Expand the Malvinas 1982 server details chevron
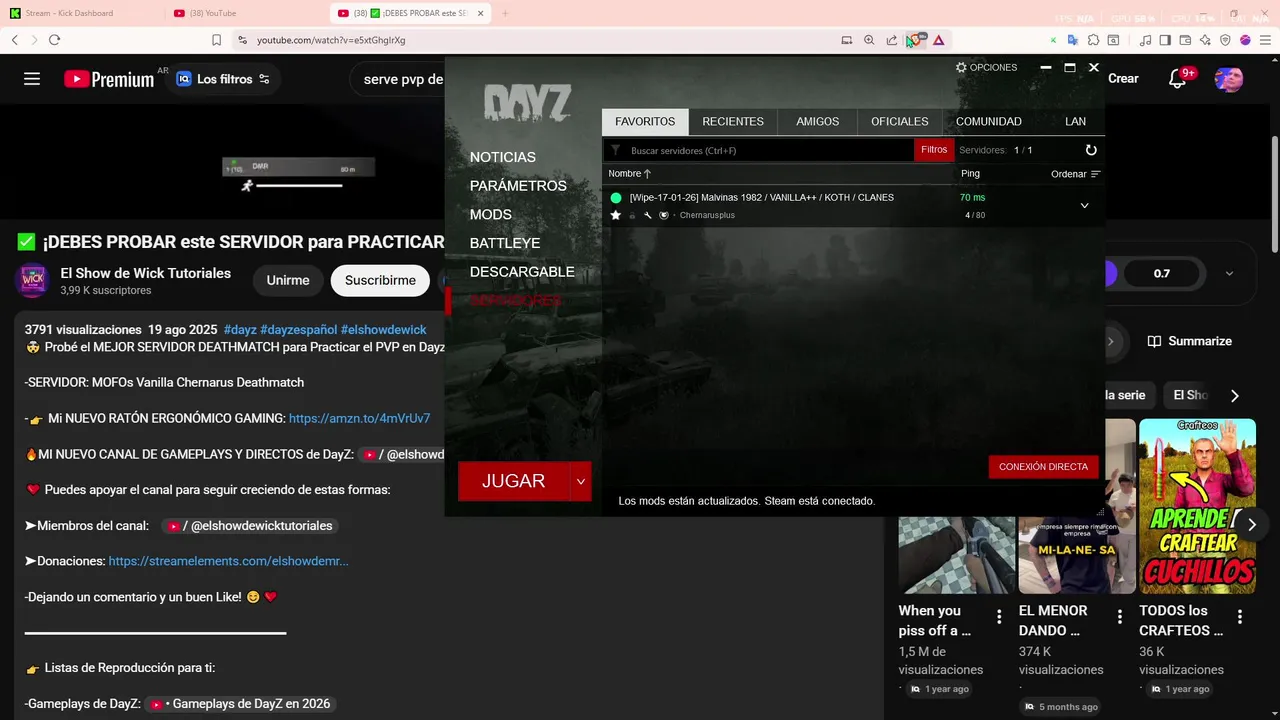This screenshot has height=720, width=1280. coord(1084,206)
